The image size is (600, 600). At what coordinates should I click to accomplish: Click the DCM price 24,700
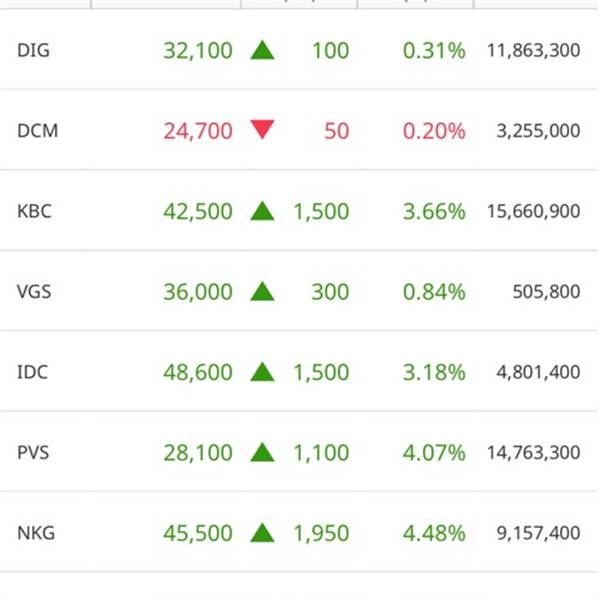198,131
